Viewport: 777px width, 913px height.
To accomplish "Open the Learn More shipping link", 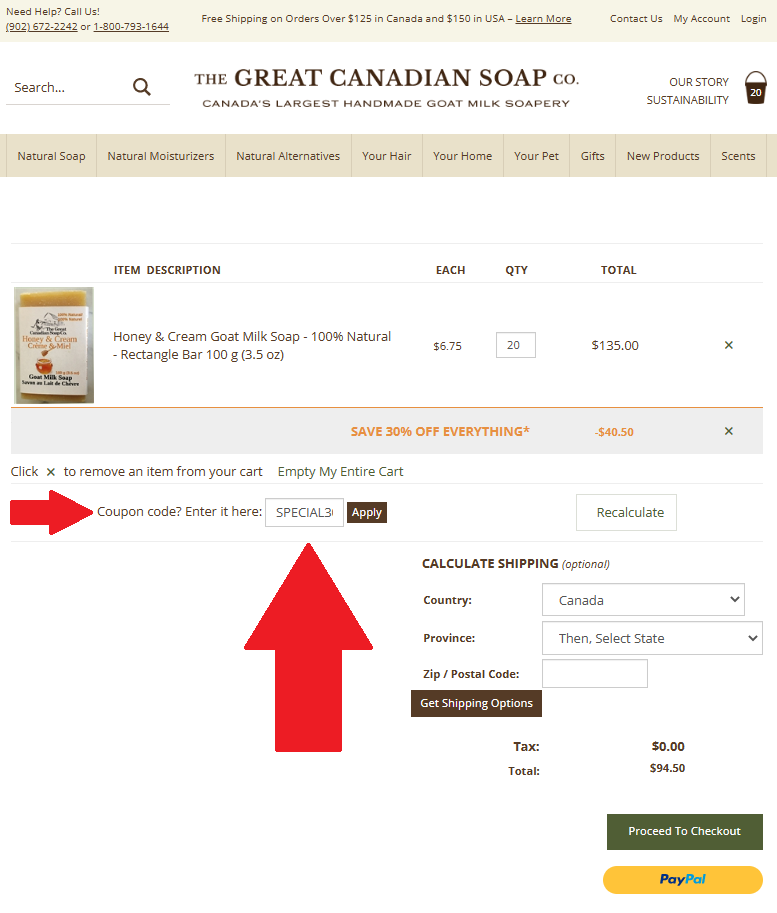I will (x=543, y=19).
